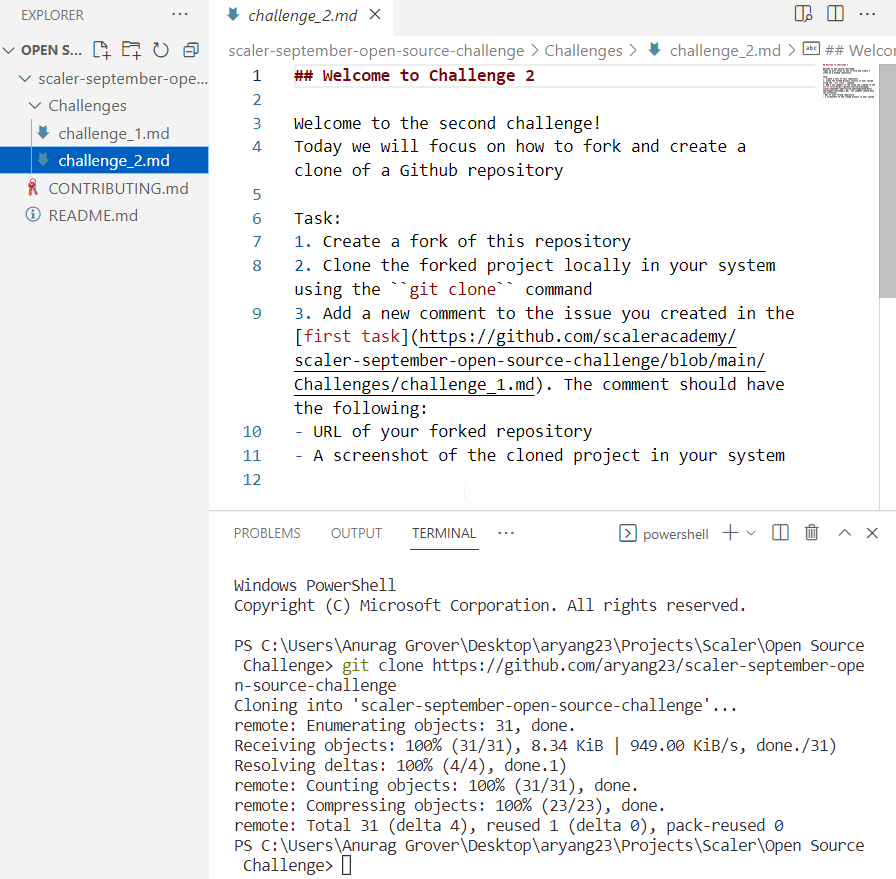Kill the powershell terminal with trash icon
Screen dimensions: 896x879
(x=811, y=533)
